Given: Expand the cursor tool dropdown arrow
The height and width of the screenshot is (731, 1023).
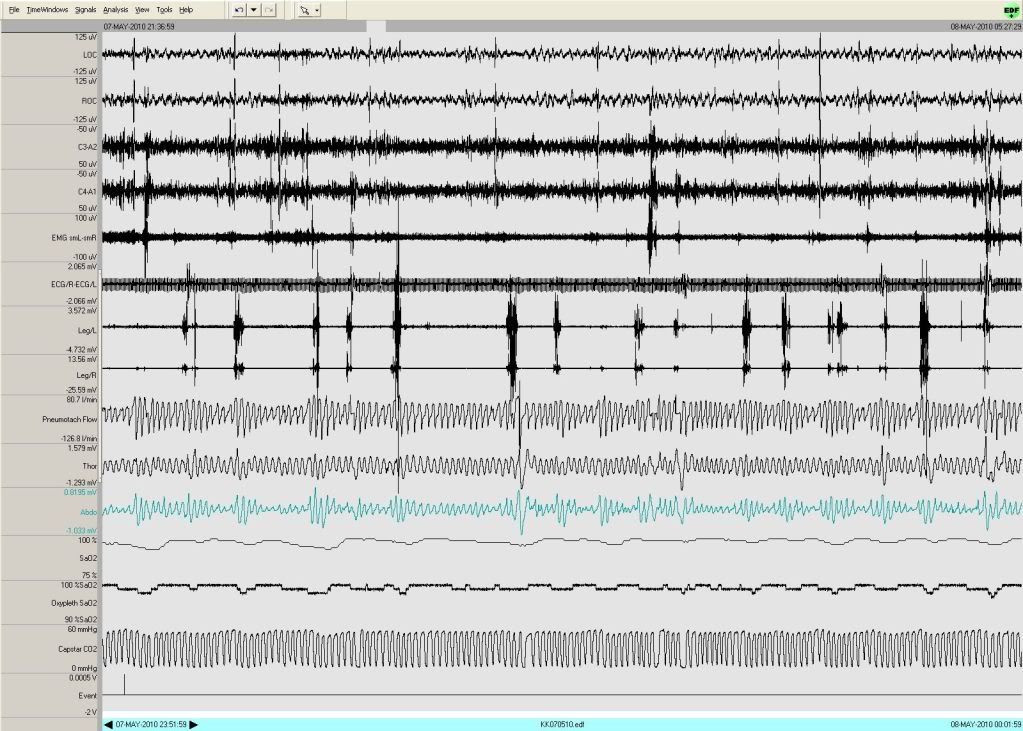Looking at the screenshot, I should click(317, 9).
